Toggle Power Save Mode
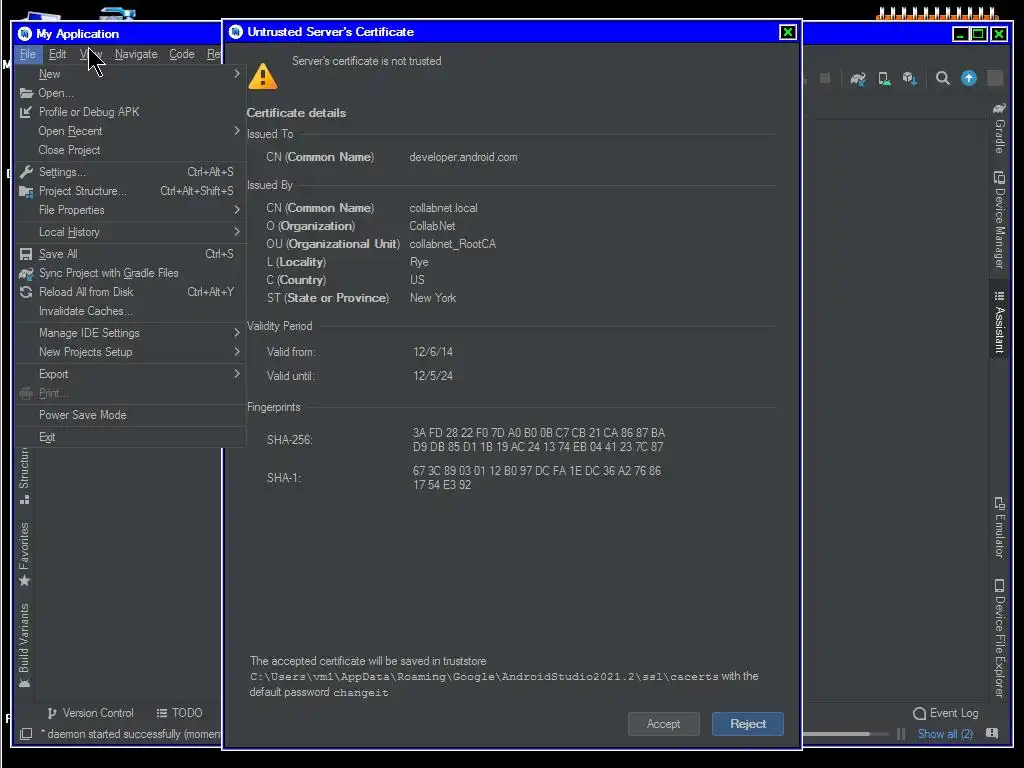1024x768 pixels. click(130, 415)
